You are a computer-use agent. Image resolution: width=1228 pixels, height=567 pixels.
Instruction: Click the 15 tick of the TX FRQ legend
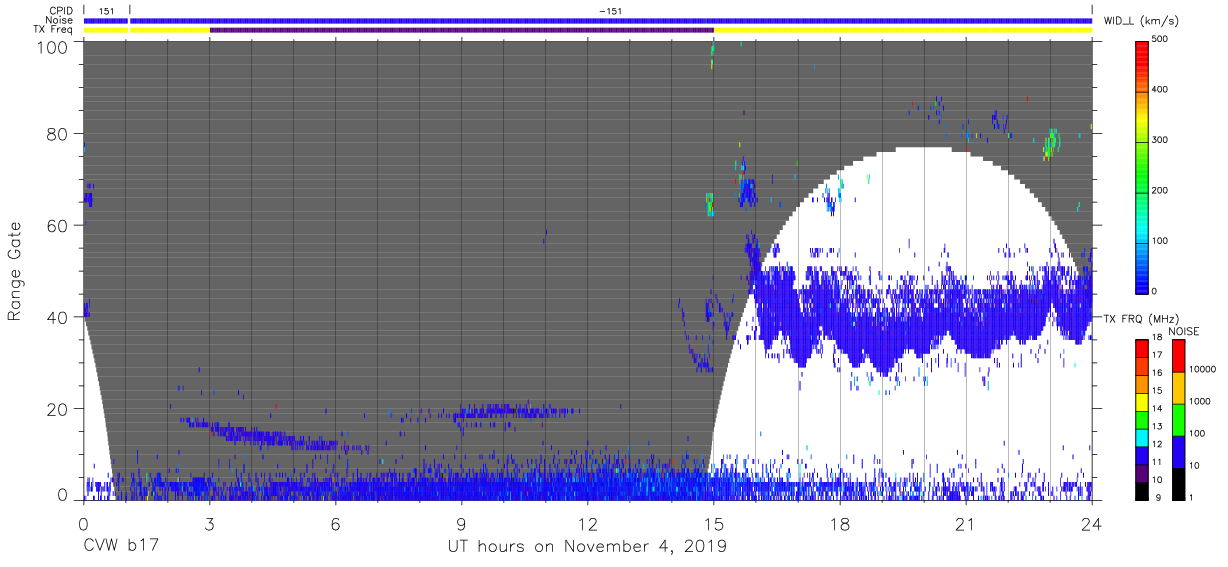(1155, 390)
